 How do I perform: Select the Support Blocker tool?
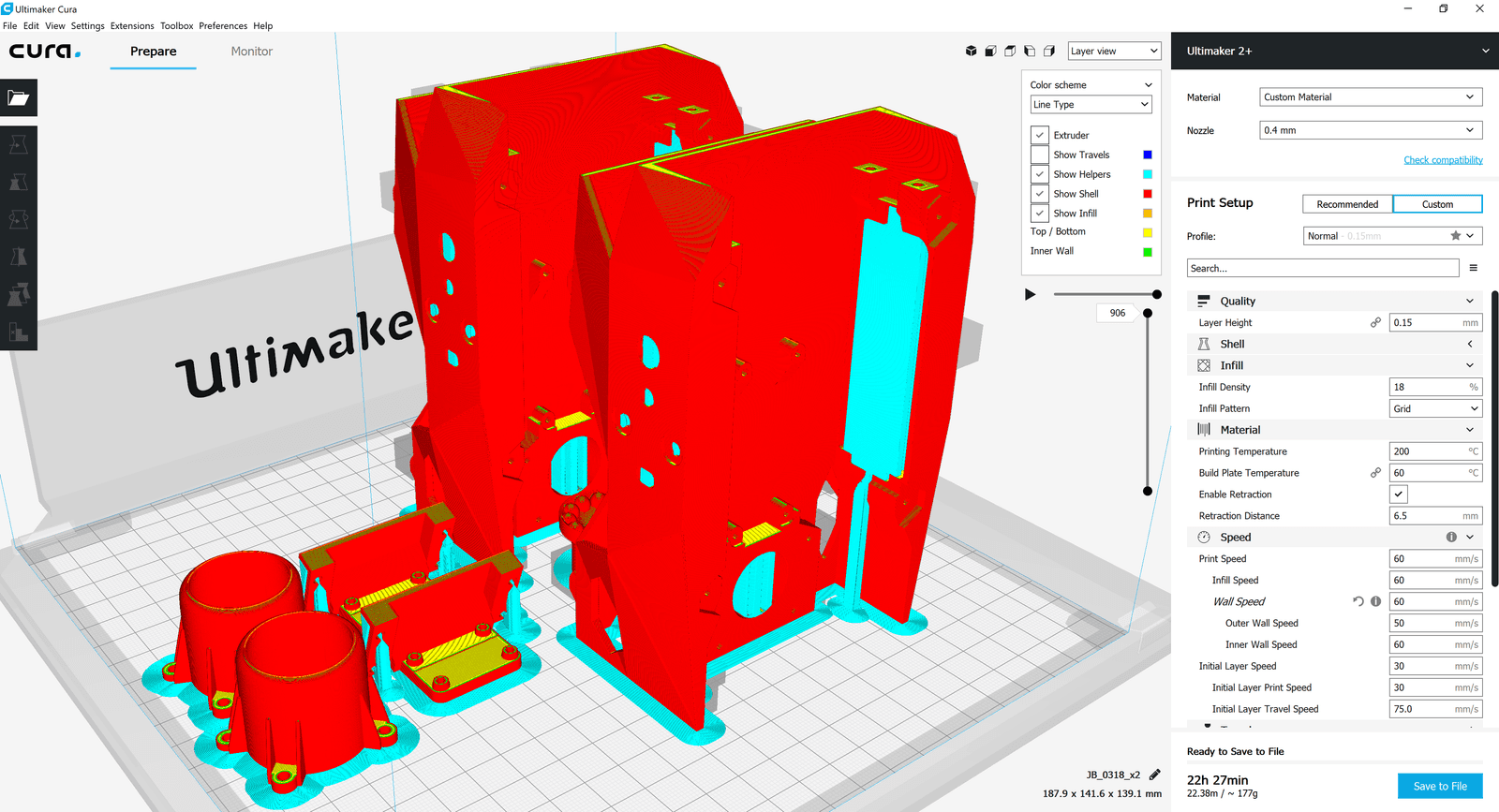(x=19, y=332)
